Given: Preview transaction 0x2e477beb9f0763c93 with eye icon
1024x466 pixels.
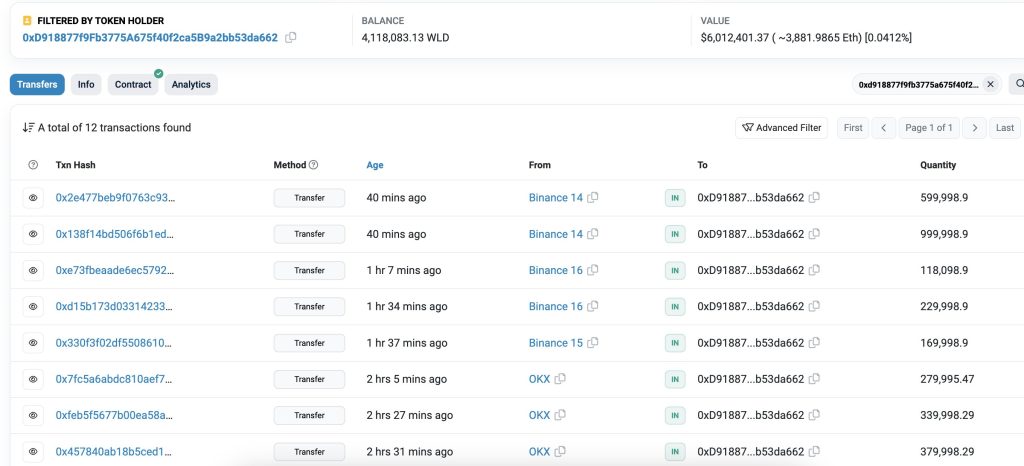Looking at the screenshot, I should pos(33,198).
